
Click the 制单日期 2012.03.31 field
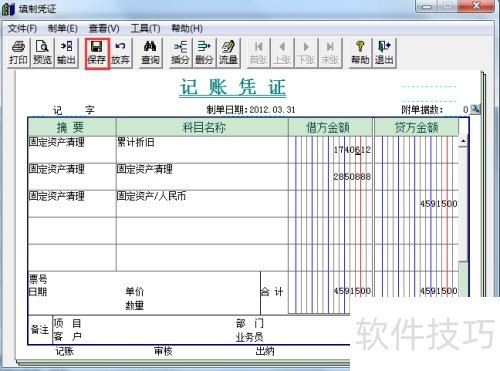pyautogui.click(x=251, y=110)
